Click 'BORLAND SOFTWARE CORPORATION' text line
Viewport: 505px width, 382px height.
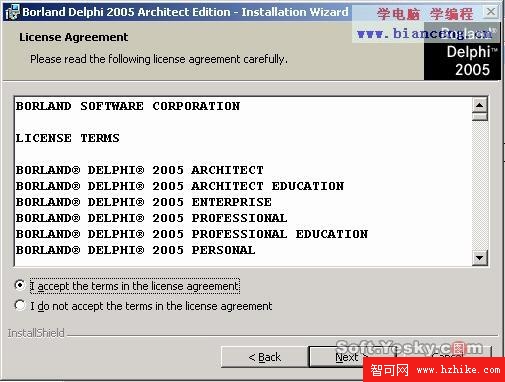click(128, 106)
